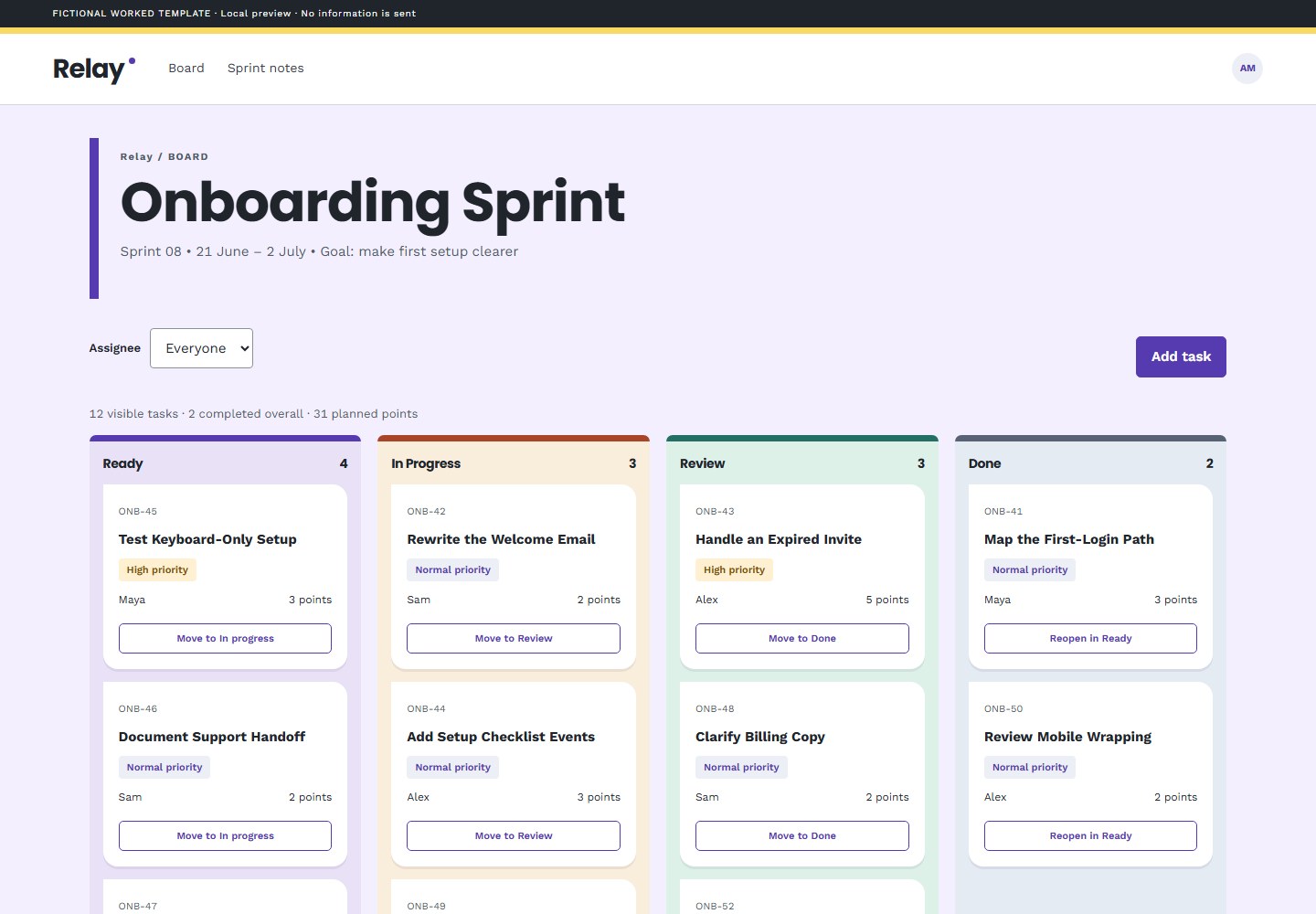Viewport: 1316px width, 914px height.
Task: Click High priority badge on Handle an Expired Invite
Action: 734,569
